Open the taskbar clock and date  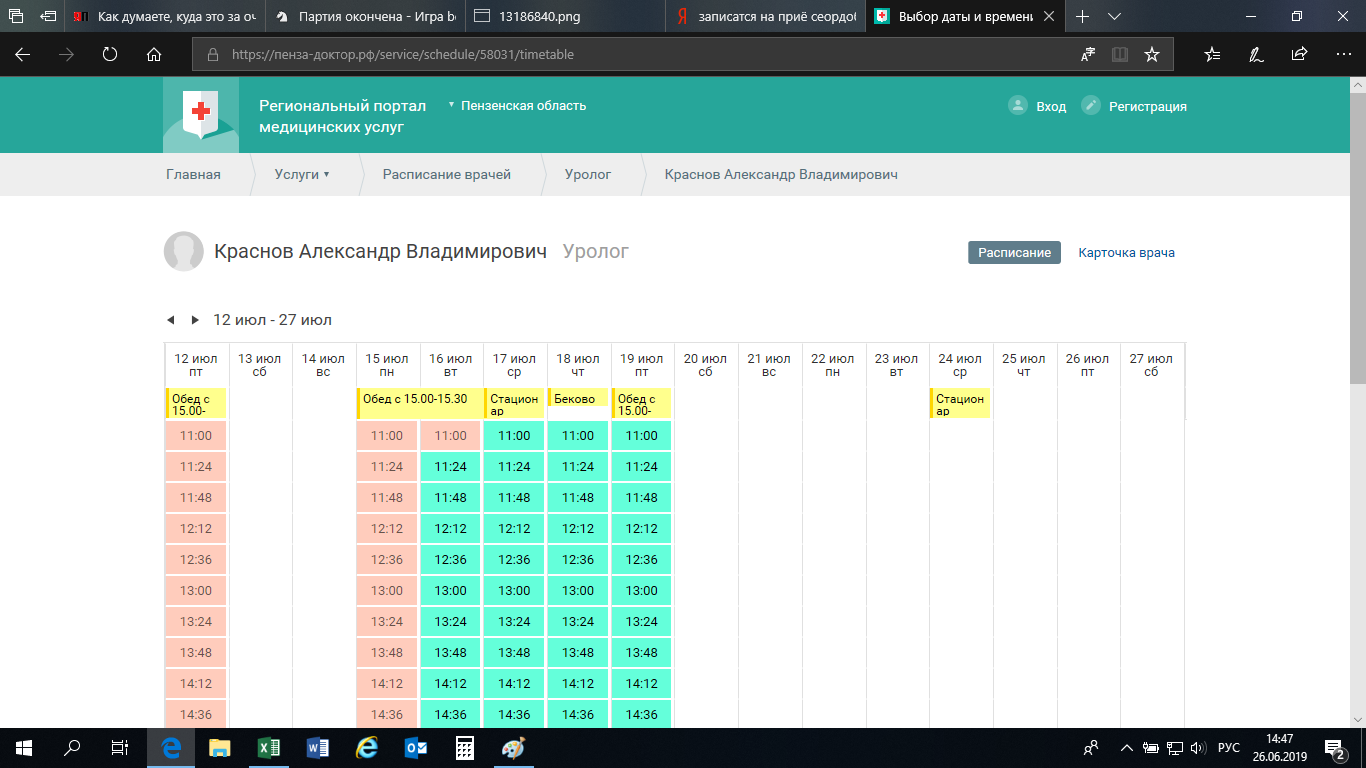pos(1279,748)
